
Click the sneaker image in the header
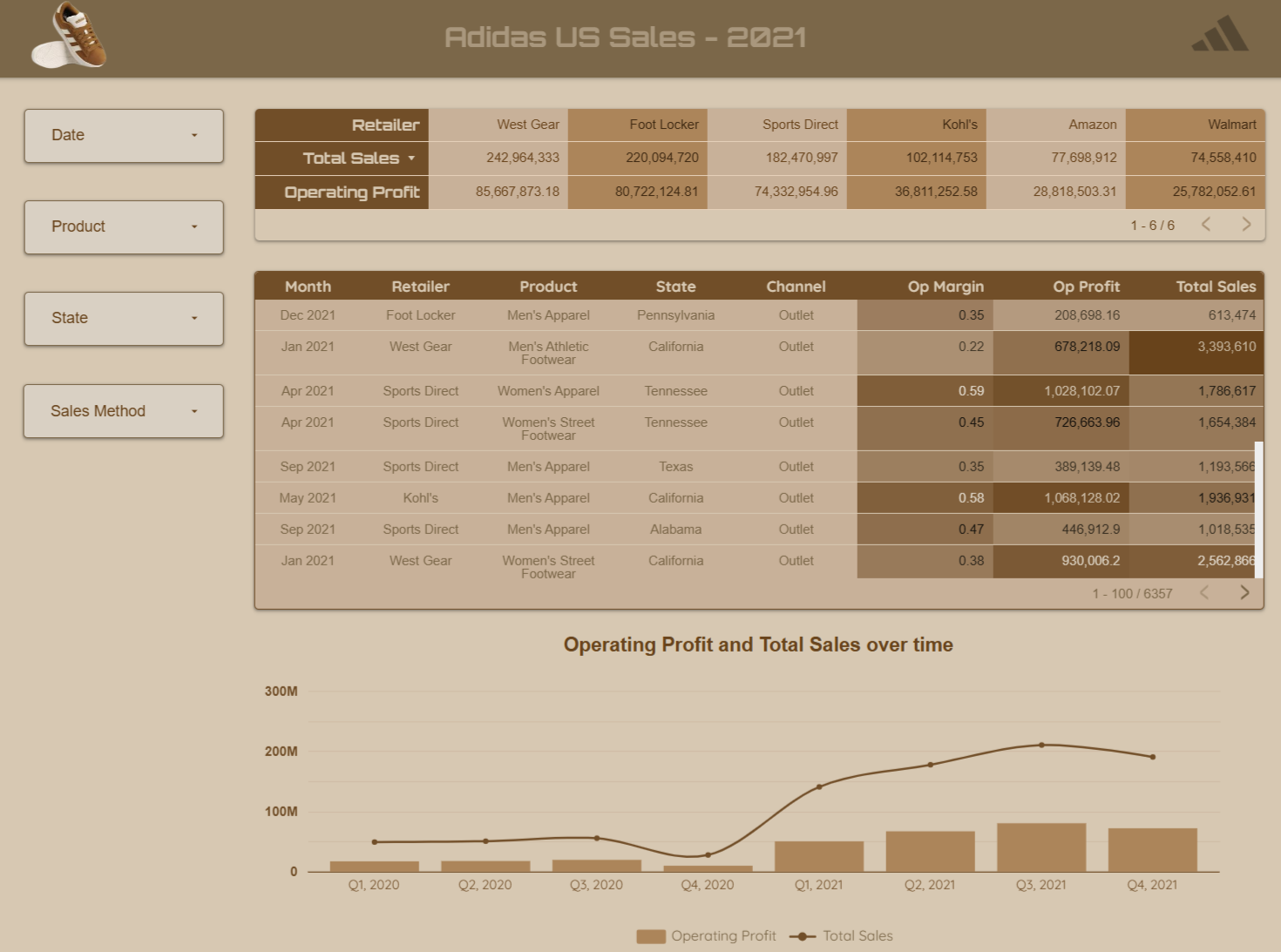point(70,36)
